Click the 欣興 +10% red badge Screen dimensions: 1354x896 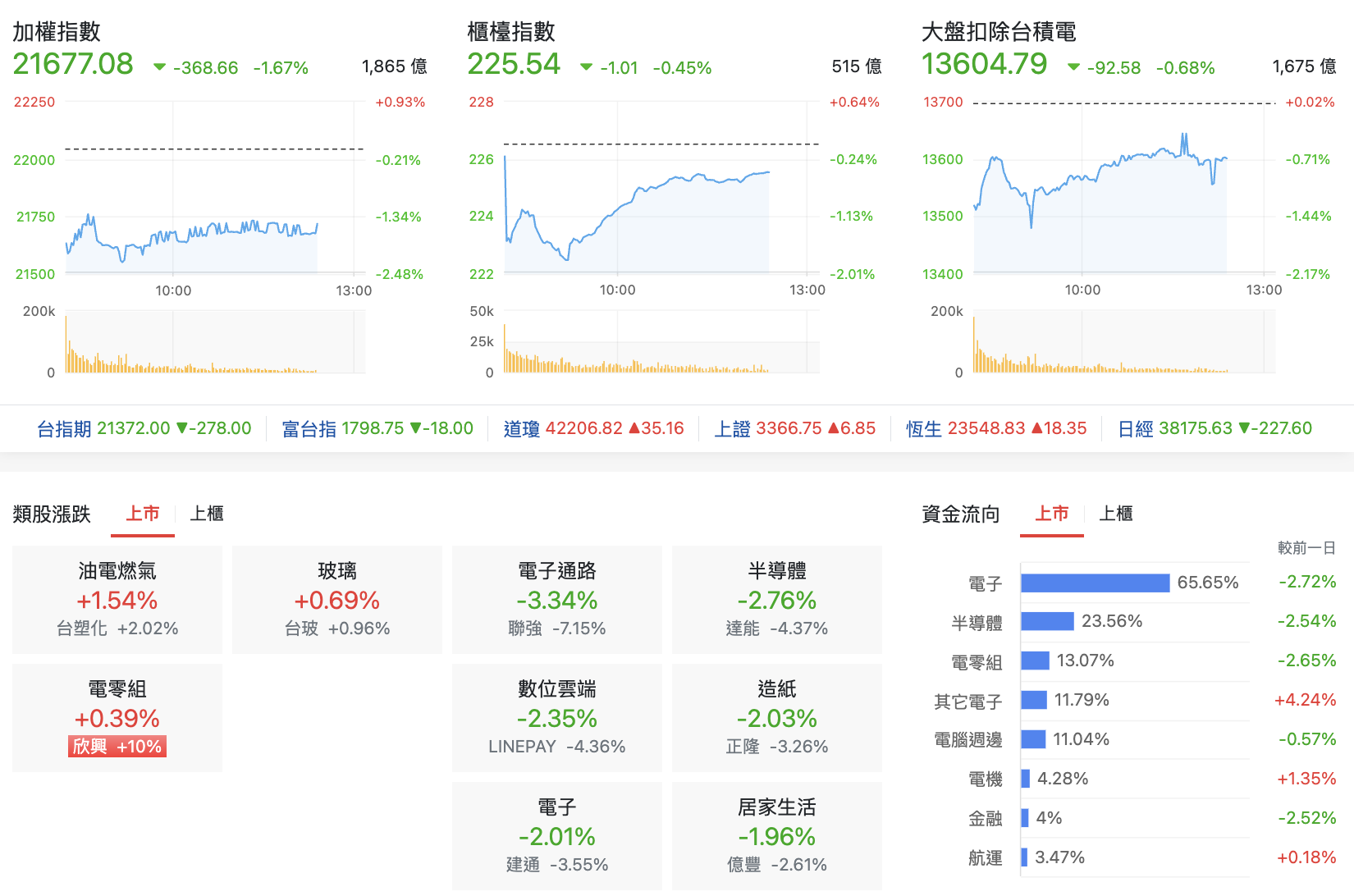117,747
